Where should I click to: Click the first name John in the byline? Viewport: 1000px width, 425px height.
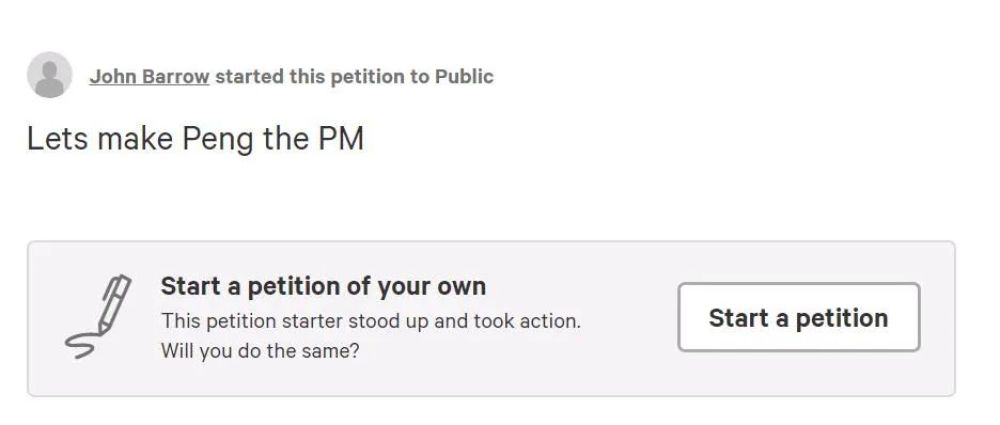coord(110,77)
